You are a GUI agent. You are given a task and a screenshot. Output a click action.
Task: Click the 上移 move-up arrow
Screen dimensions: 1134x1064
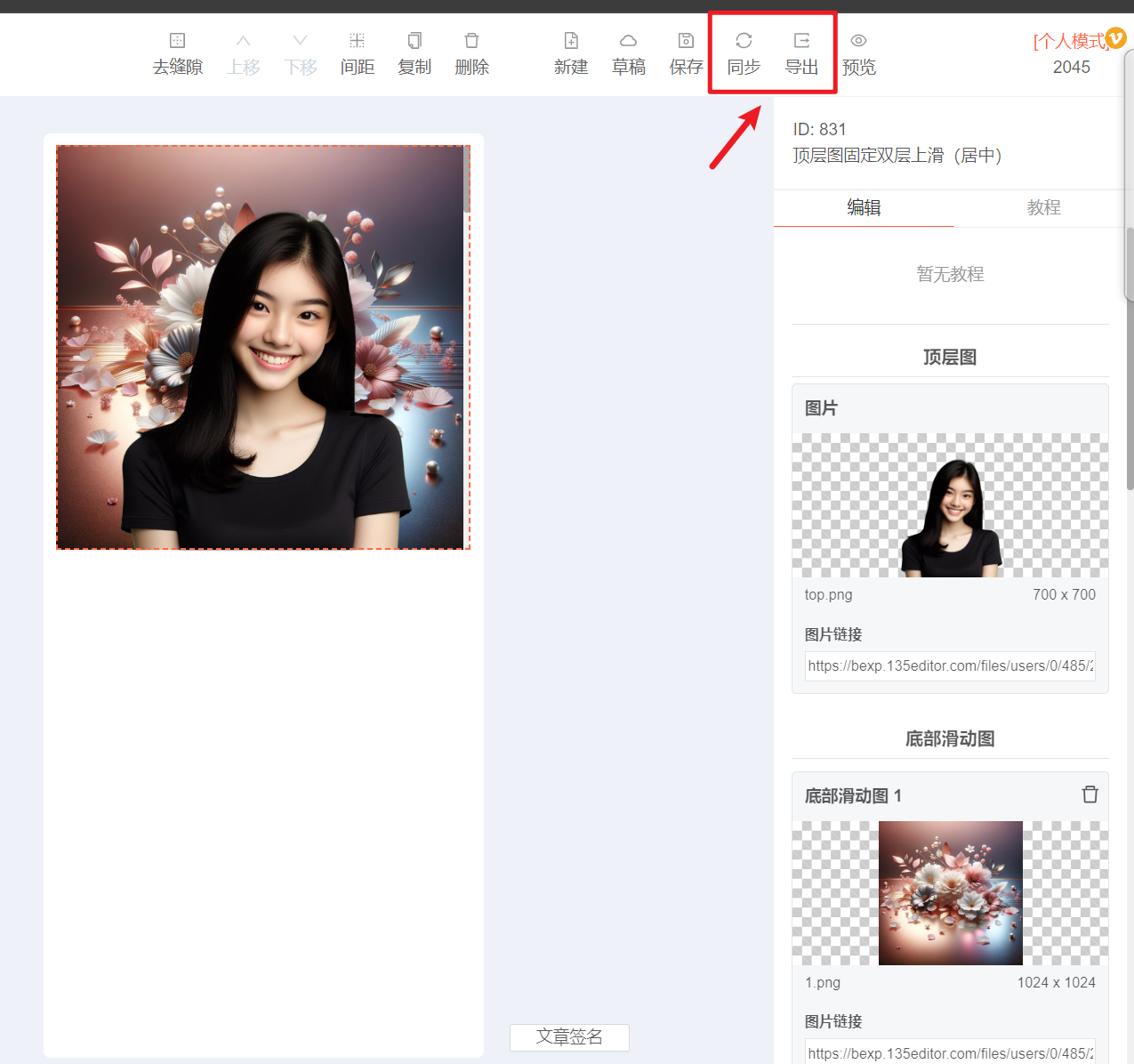[243, 41]
